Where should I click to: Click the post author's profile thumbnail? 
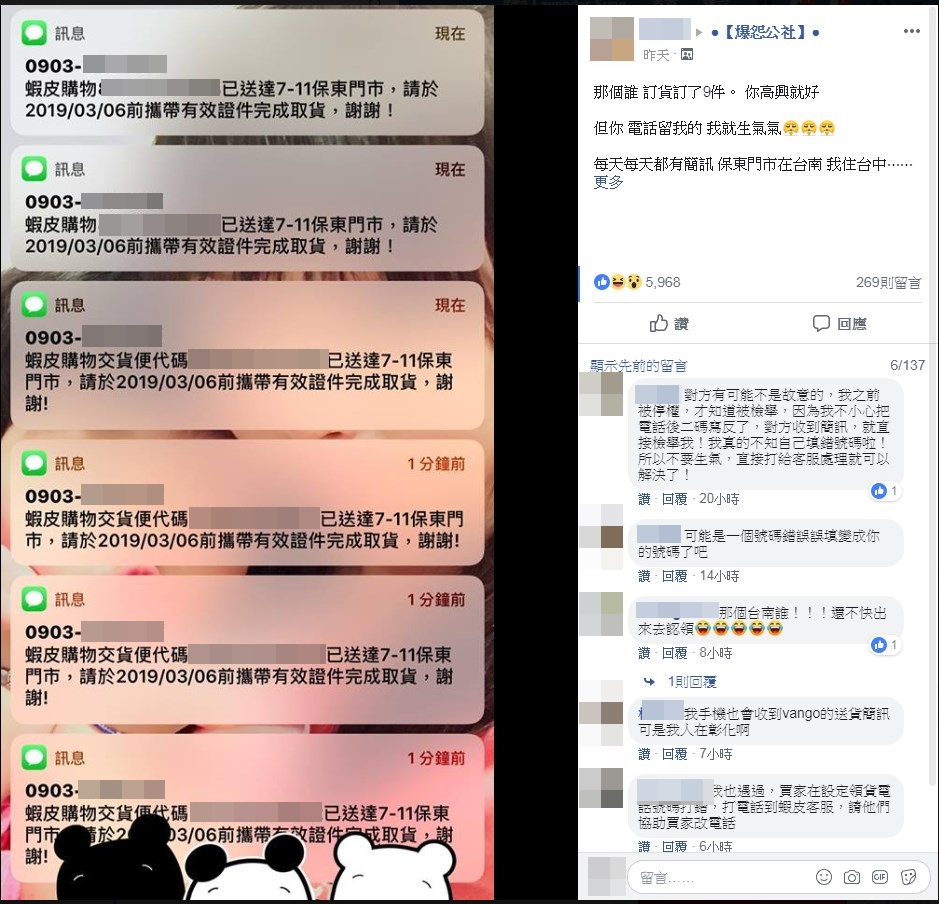(x=611, y=39)
